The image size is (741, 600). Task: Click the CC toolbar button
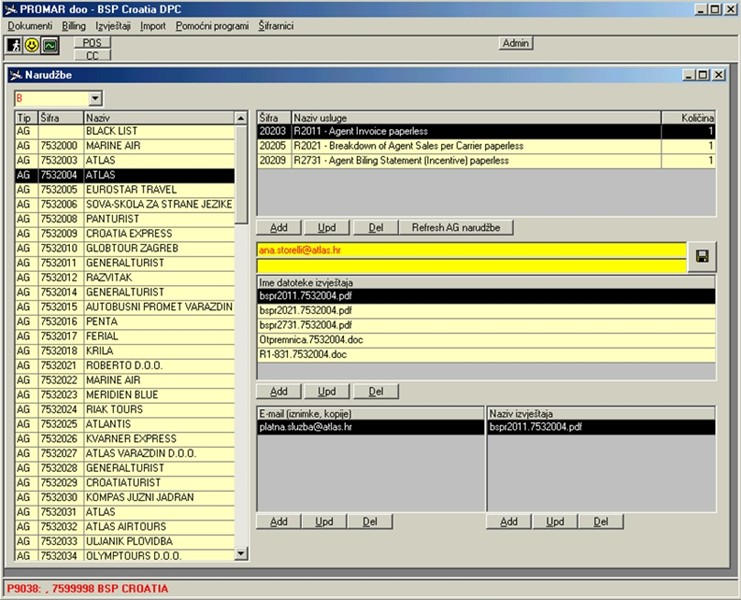click(x=92, y=55)
